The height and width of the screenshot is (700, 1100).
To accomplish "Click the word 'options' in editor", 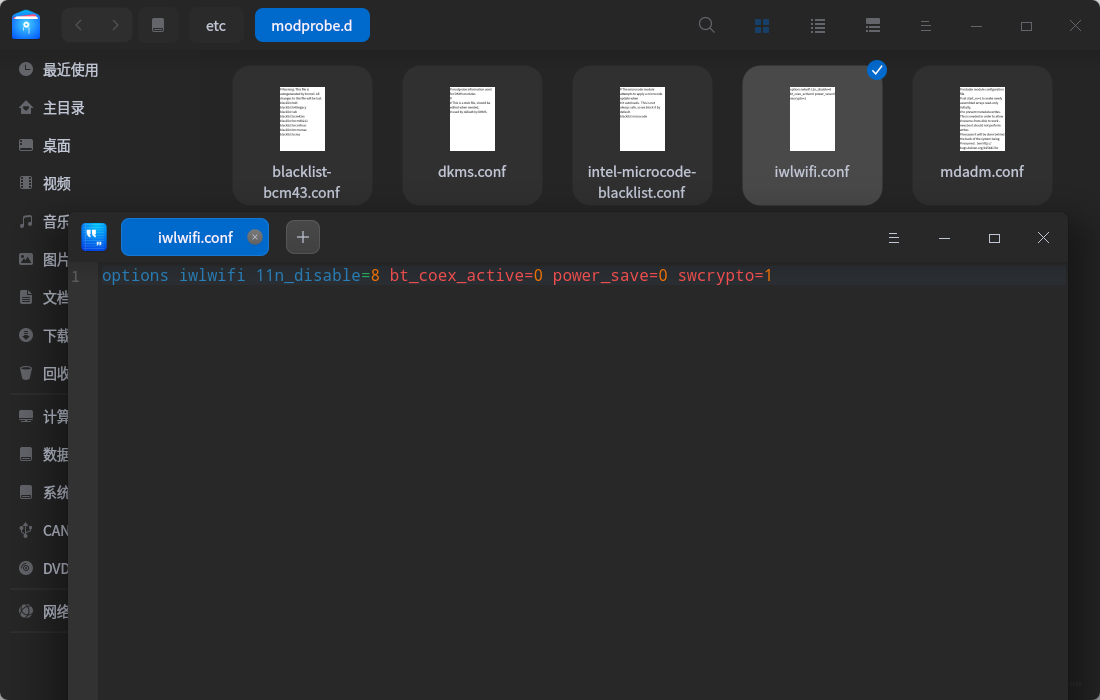I will (135, 276).
